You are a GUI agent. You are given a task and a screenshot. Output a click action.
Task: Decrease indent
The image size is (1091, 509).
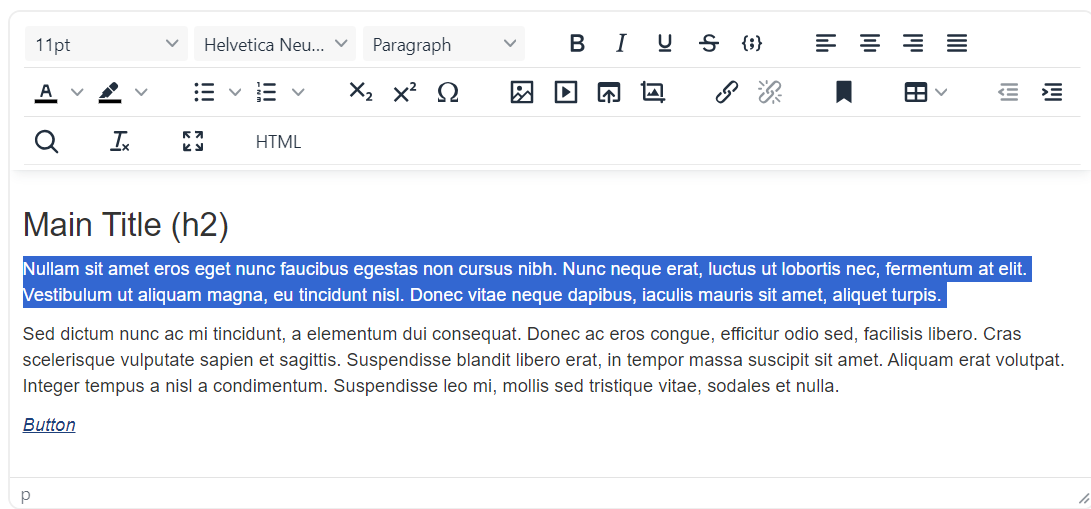tap(1008, 92)
